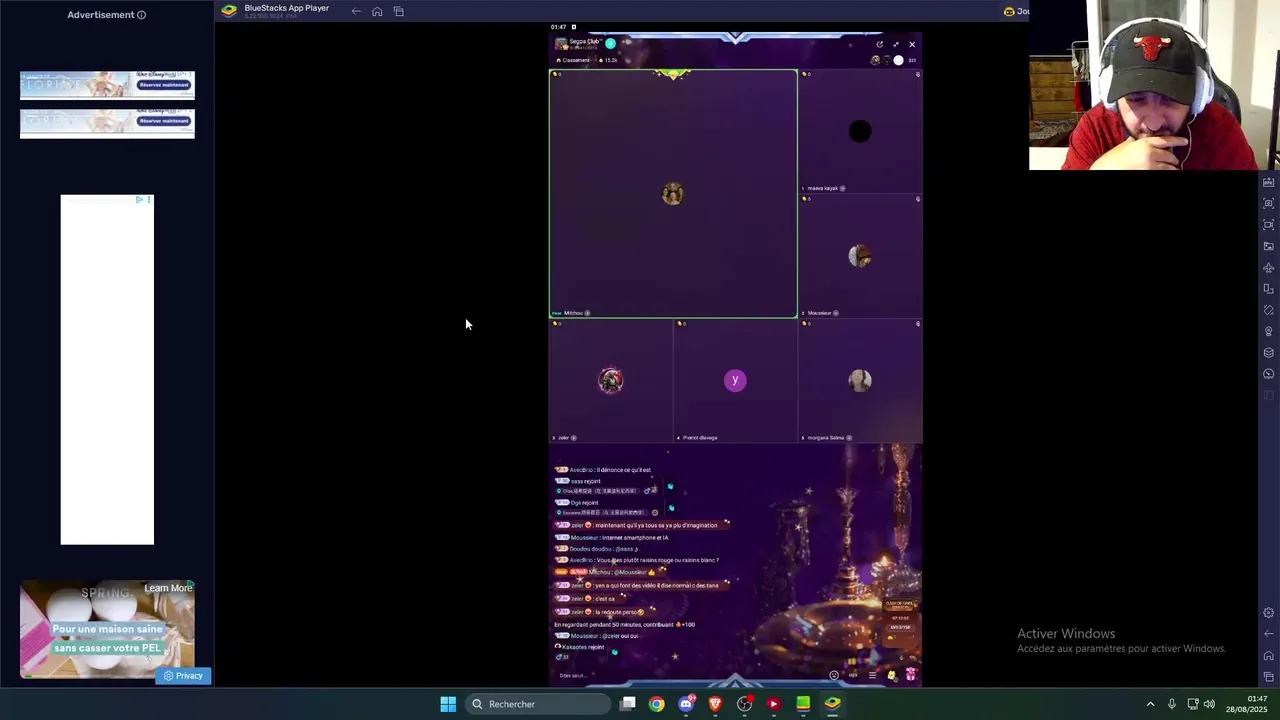This screenshot has height=720, width=1280.
Task: Select maeva kayak's black avatar
Action: pyautogui.click(x=860, y=131)
